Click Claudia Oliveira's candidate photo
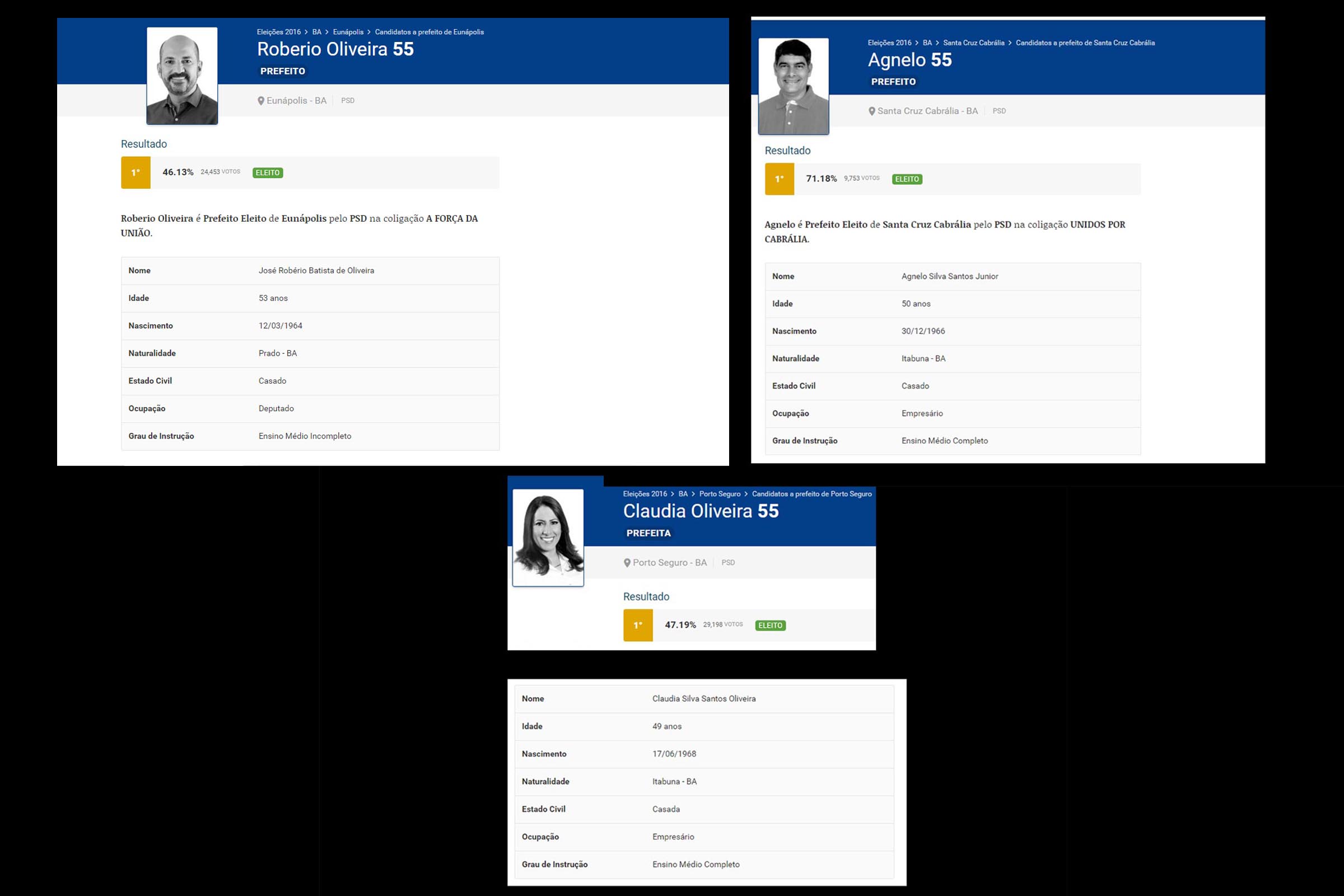 click(x=548, y=538)
